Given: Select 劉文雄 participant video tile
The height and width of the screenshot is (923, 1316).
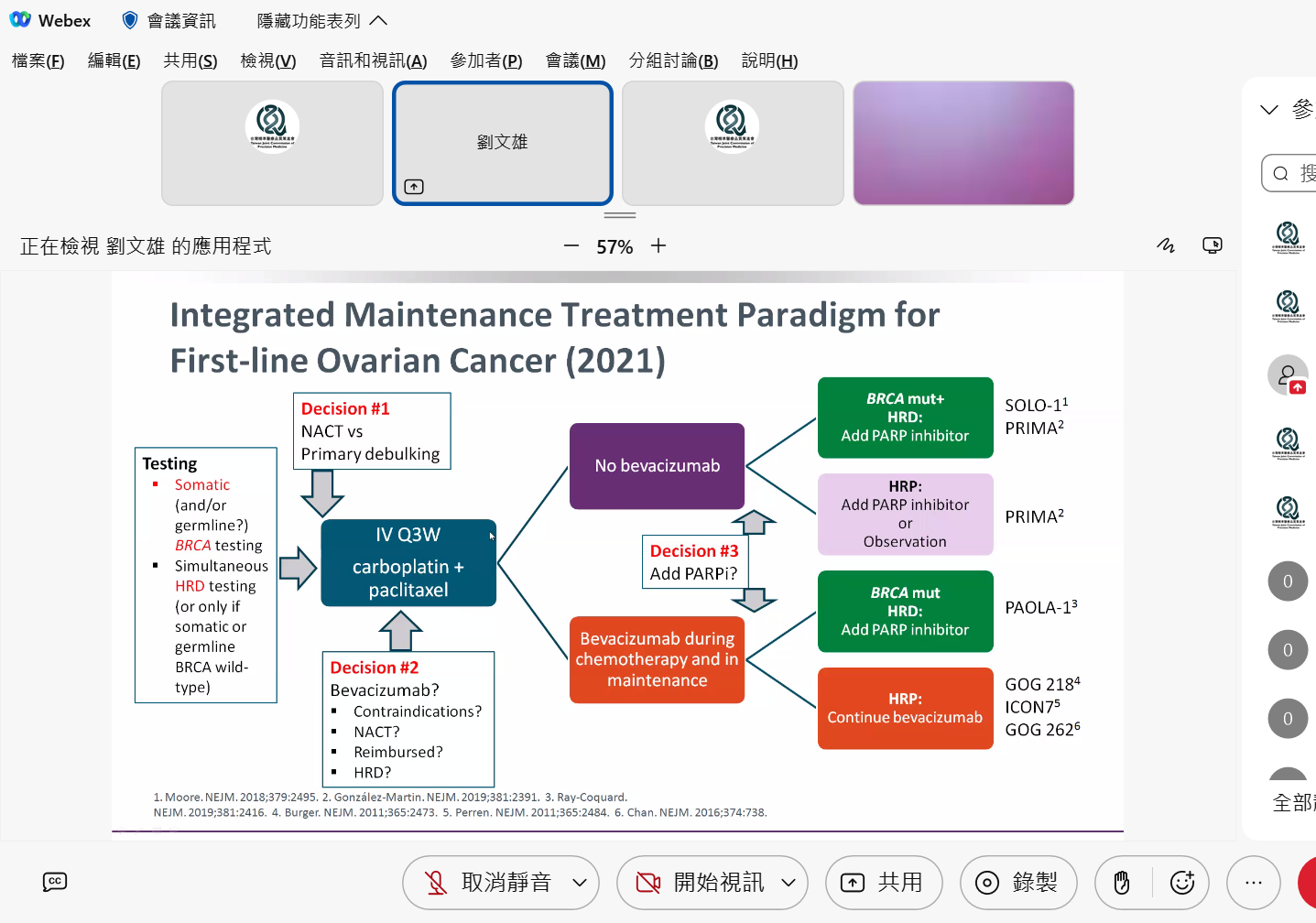Looking at the screenshot, I should point(503,143).
